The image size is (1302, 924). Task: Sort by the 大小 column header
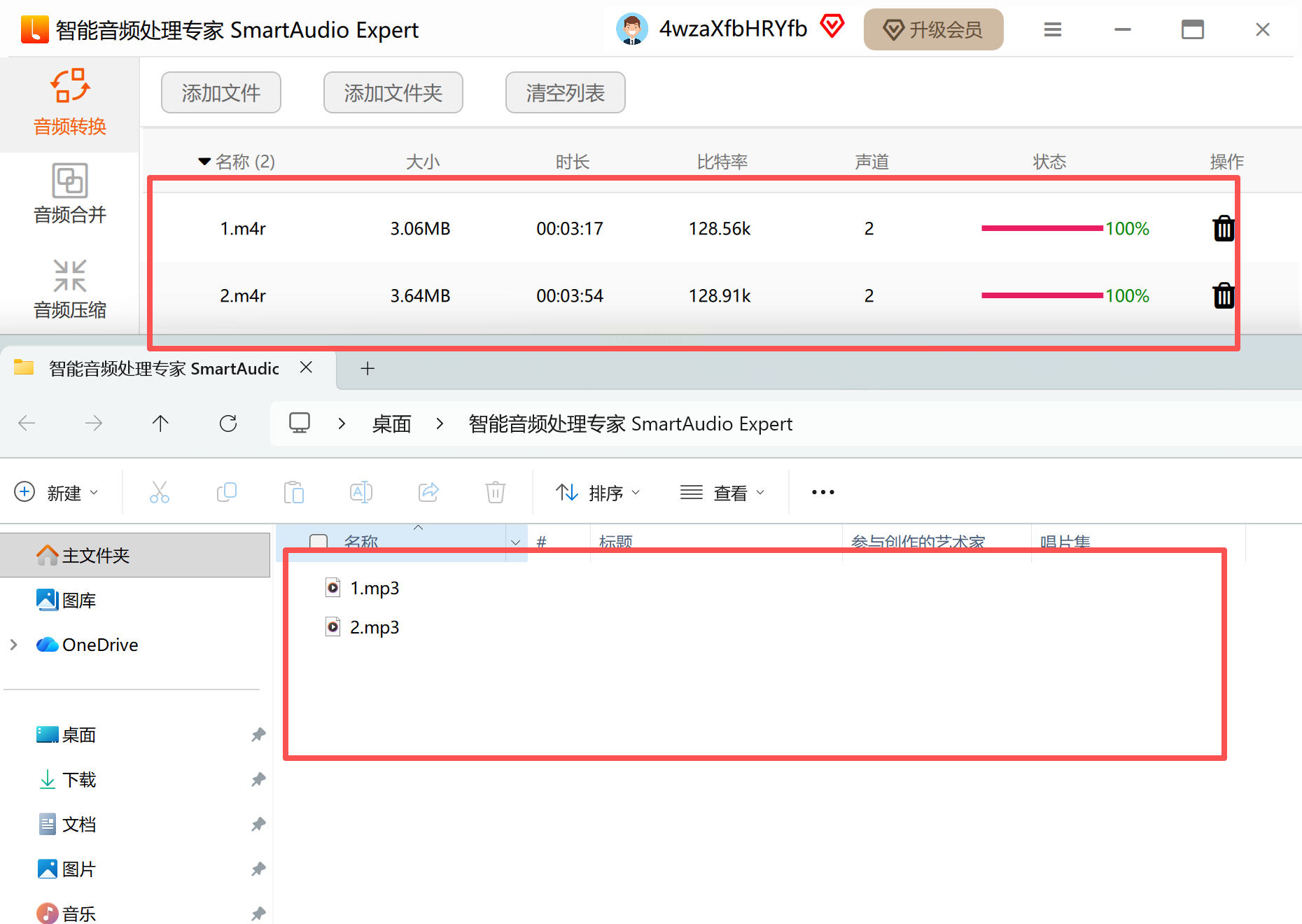click(423, 162)
